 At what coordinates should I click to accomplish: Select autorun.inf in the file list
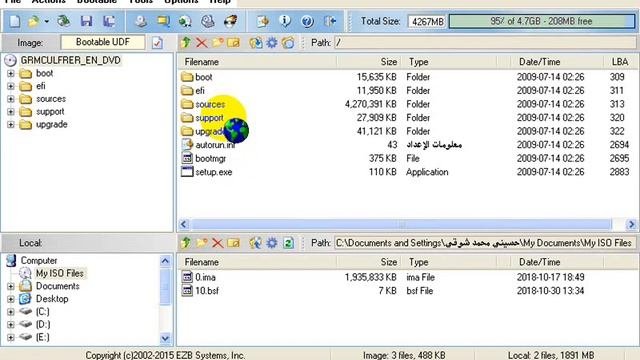214,144
